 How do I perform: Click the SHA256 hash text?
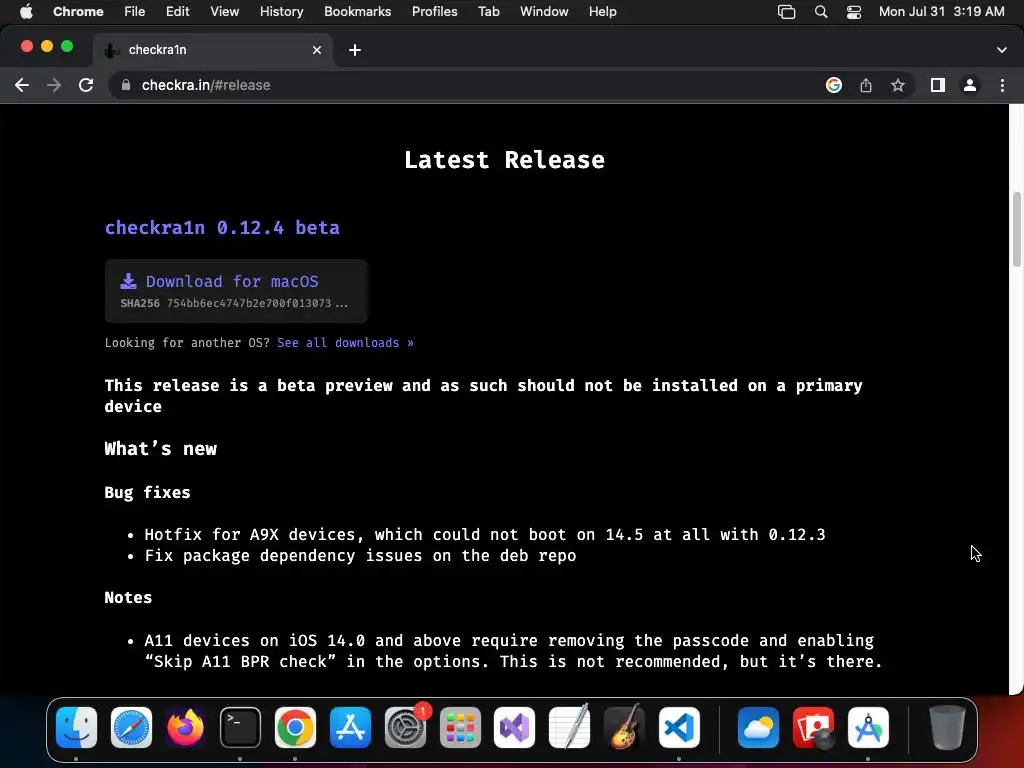click(234, 304)
